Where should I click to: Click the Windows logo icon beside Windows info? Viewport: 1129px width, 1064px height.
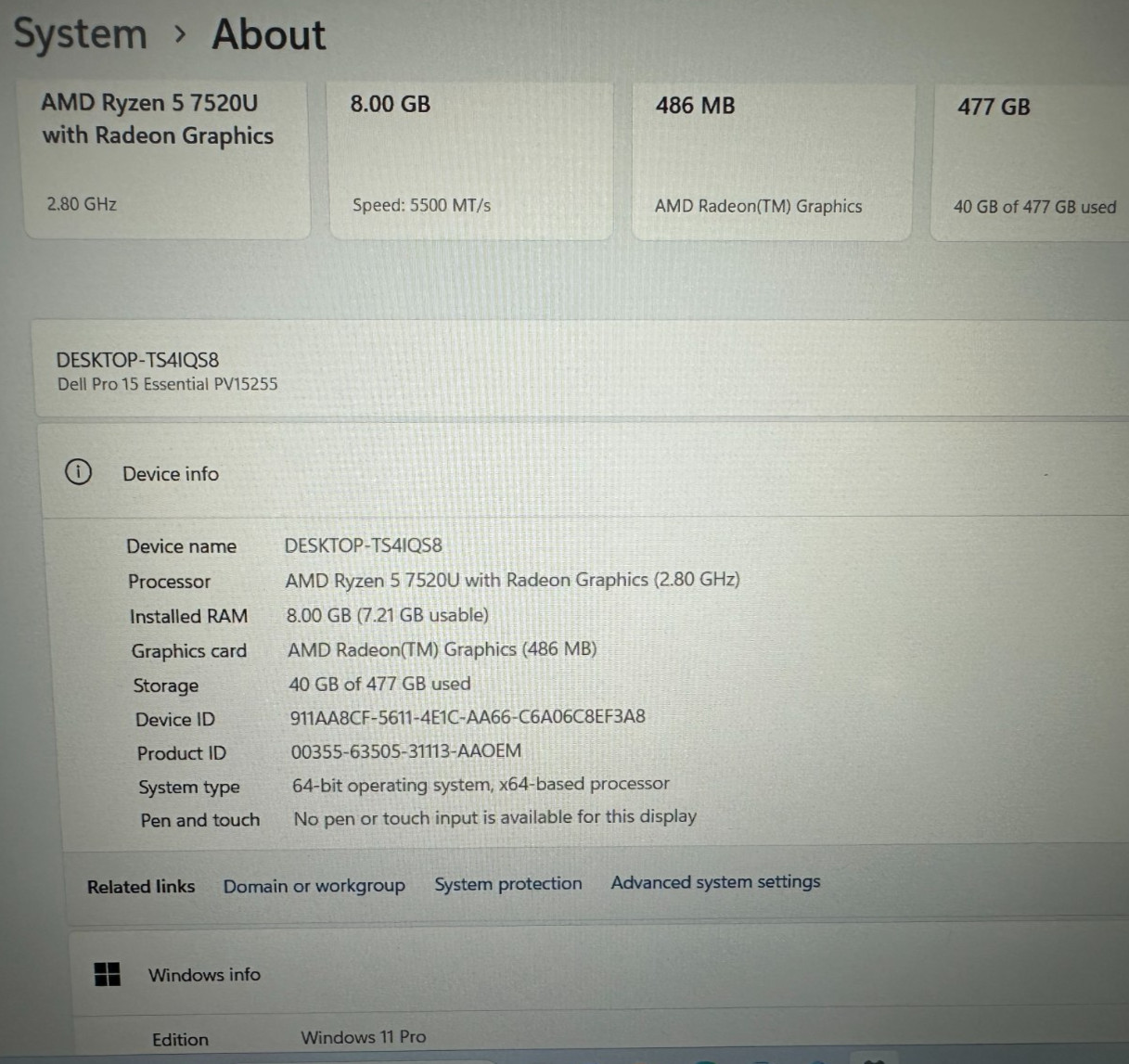108,974
